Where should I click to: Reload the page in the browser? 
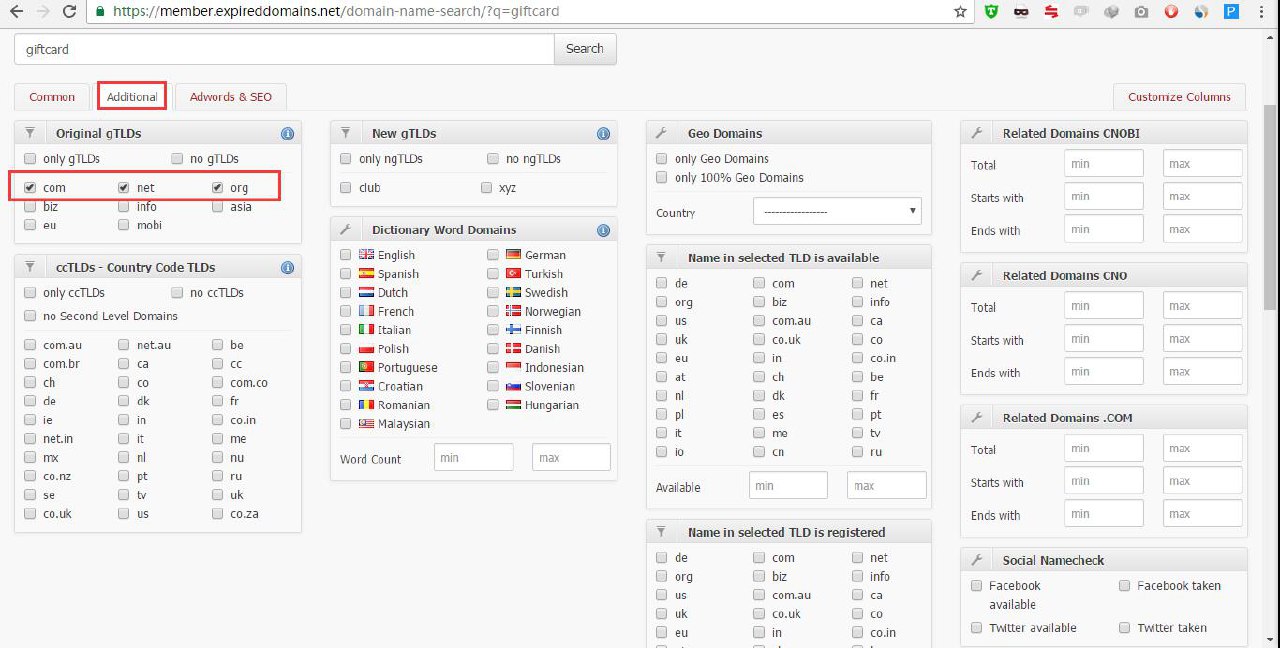pyautogui.click(x=69, y=12)
